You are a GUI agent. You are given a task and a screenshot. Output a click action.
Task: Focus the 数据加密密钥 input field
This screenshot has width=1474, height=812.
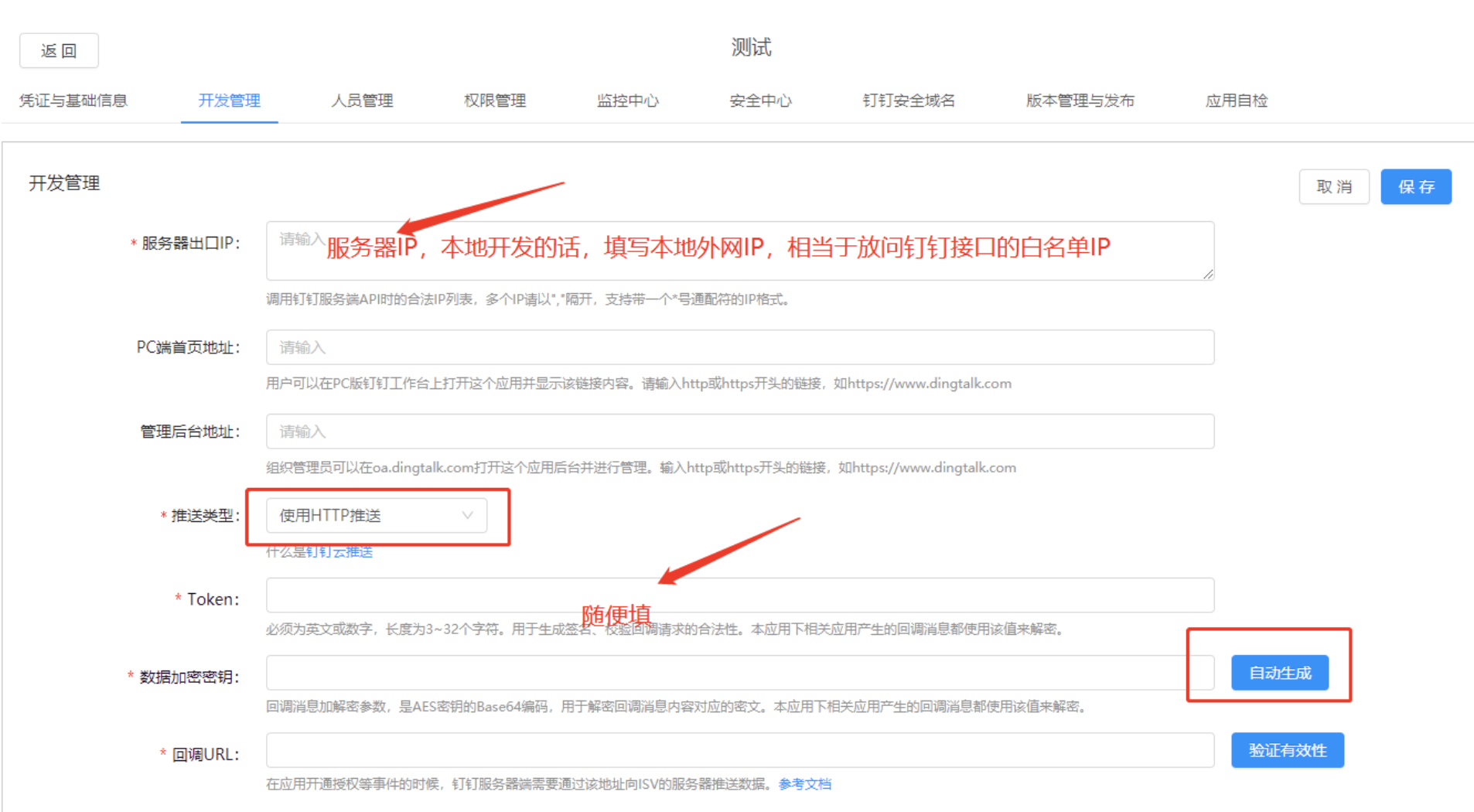click(x=740, y=673)
